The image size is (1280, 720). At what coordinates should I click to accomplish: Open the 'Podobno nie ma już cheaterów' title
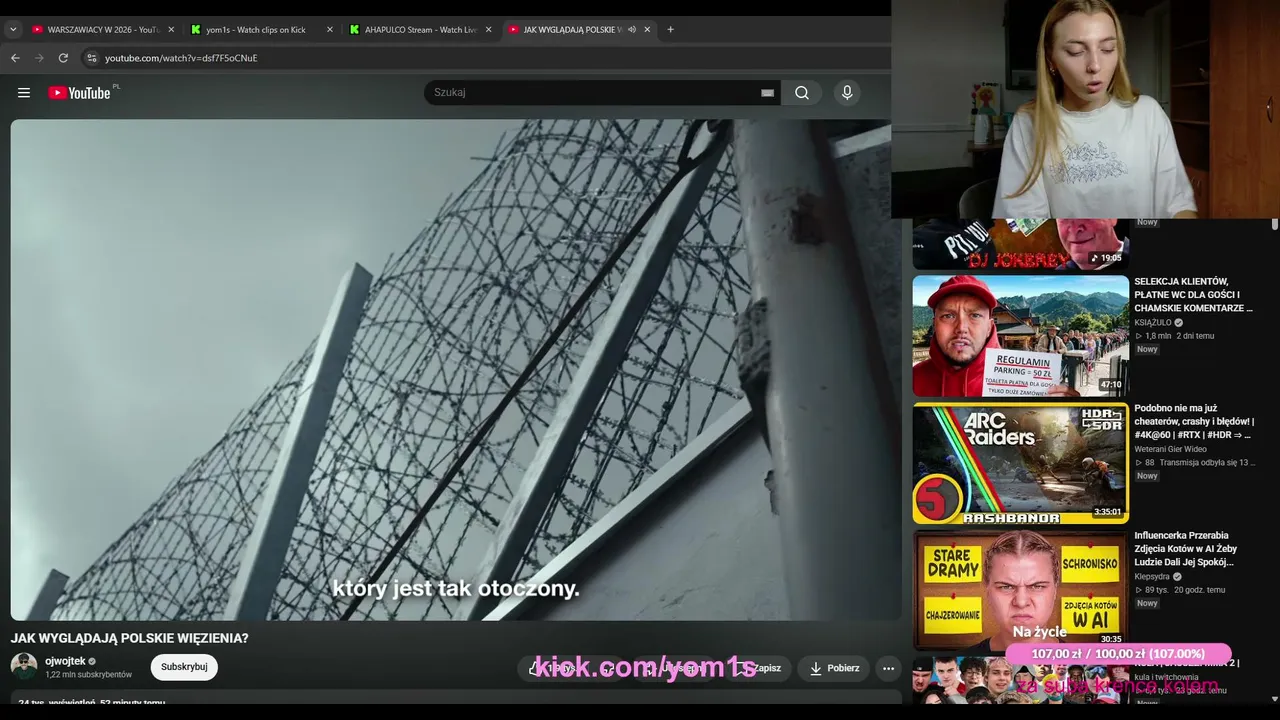[1194, 422]
